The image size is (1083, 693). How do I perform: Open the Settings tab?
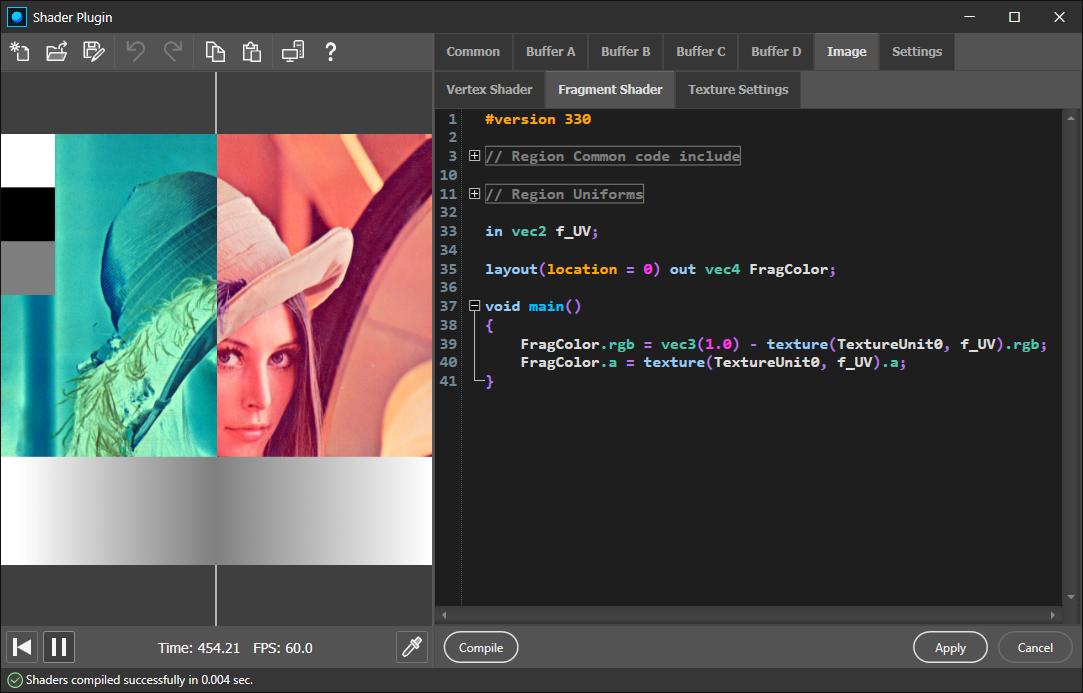click(x=917, y=52)
